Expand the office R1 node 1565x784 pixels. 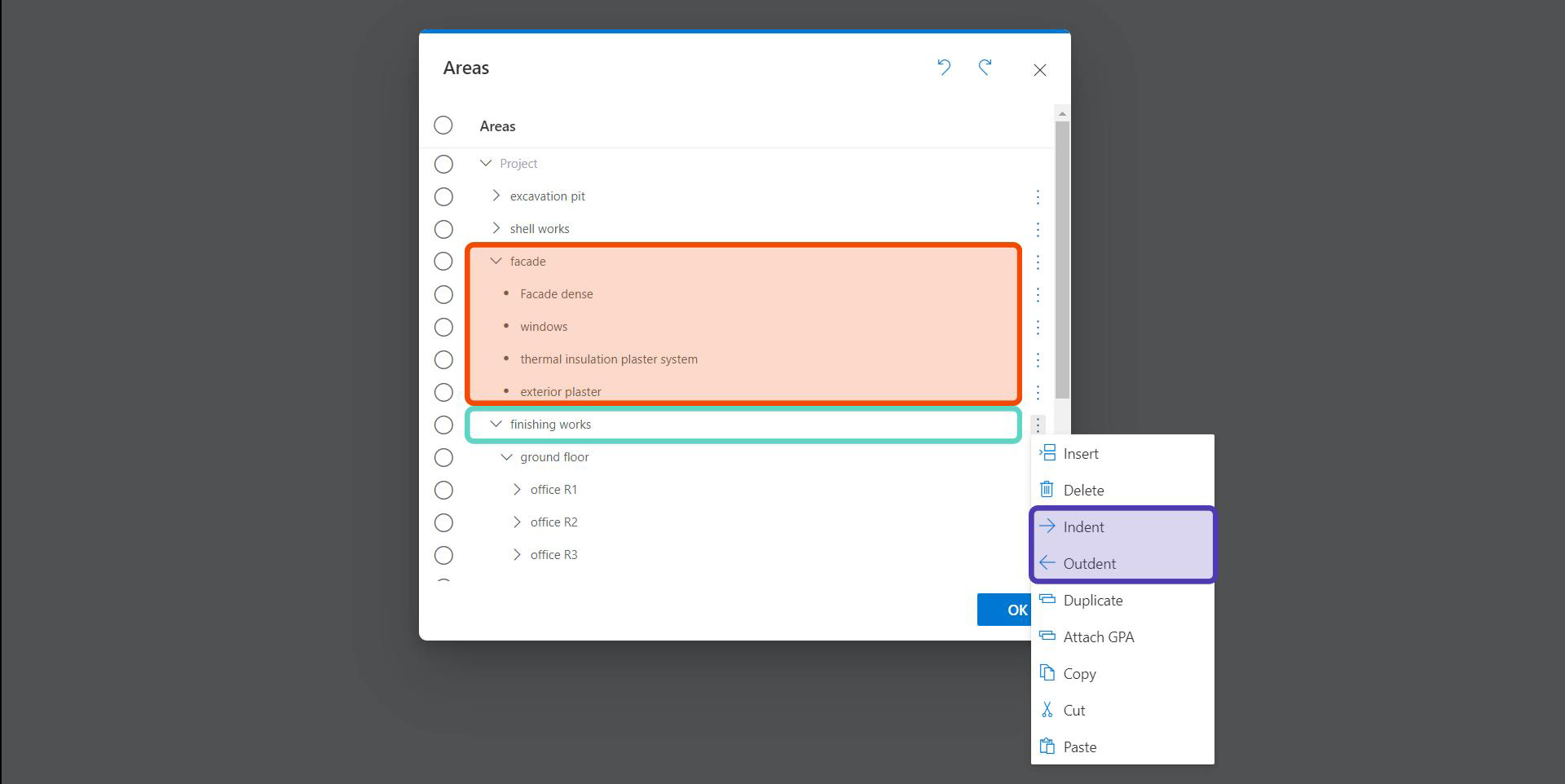(517, 490)
